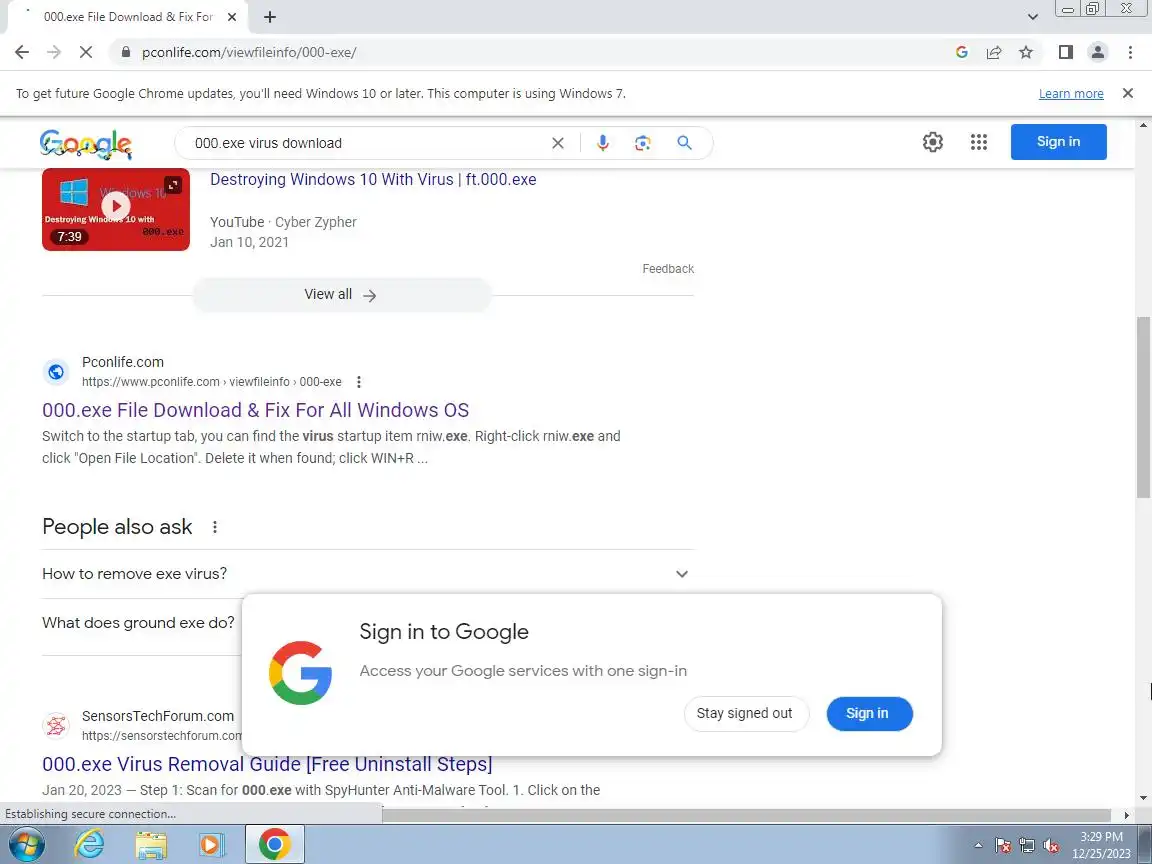Go back to the previous page

pyautogui.click(x=22, y=52)
